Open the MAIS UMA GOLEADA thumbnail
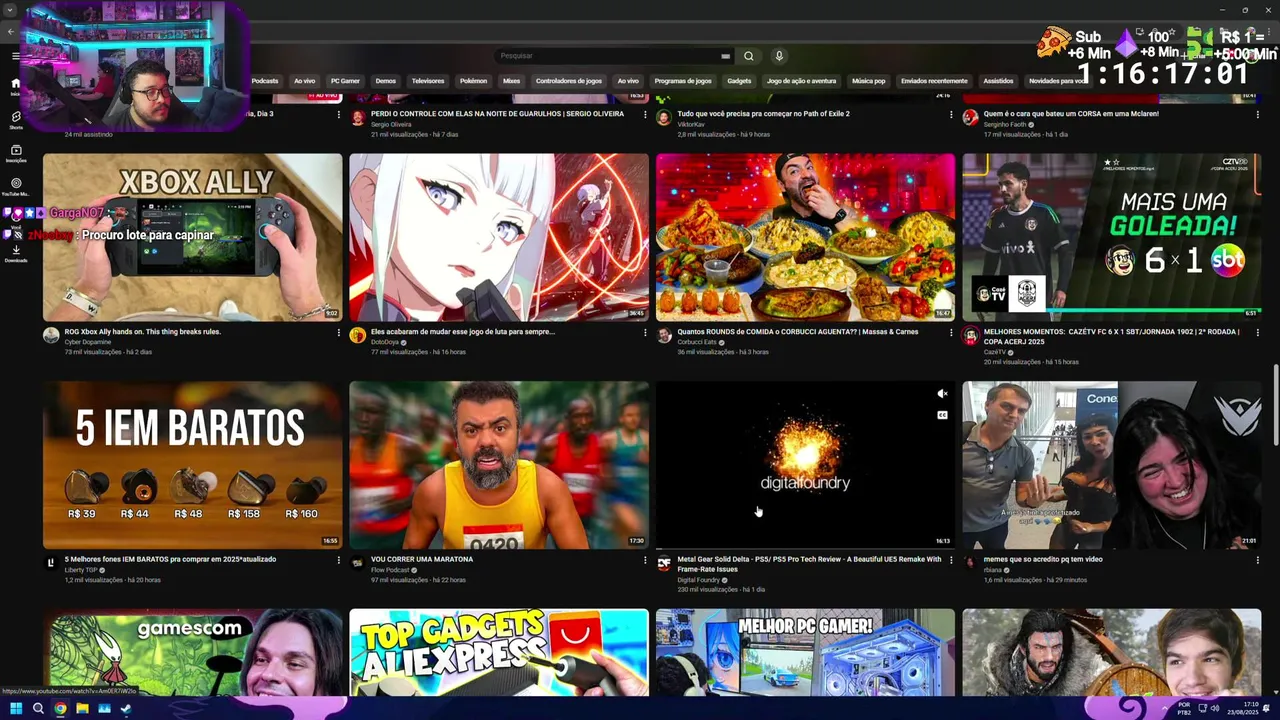 pyautogui.click(x=1112, y=237)
